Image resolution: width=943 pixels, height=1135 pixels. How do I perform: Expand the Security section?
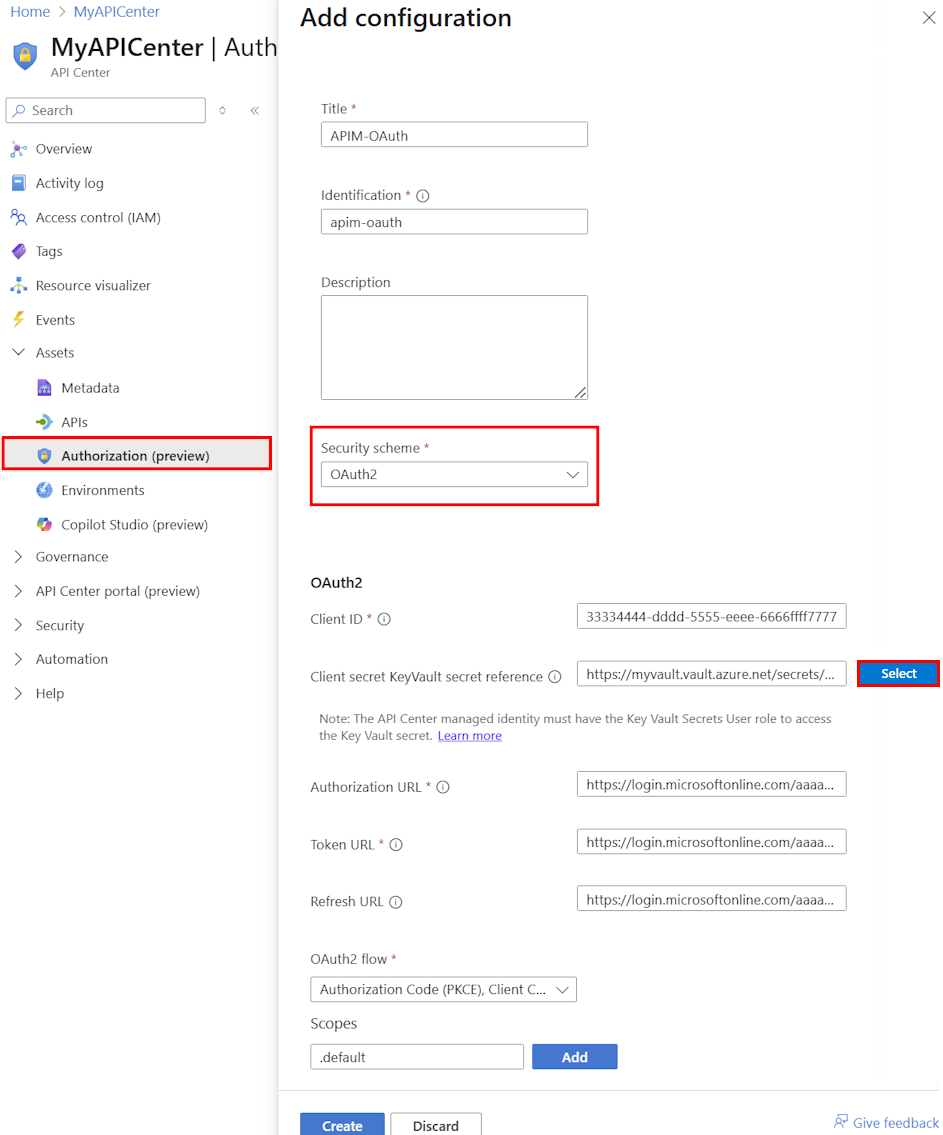tap(19, 625)
